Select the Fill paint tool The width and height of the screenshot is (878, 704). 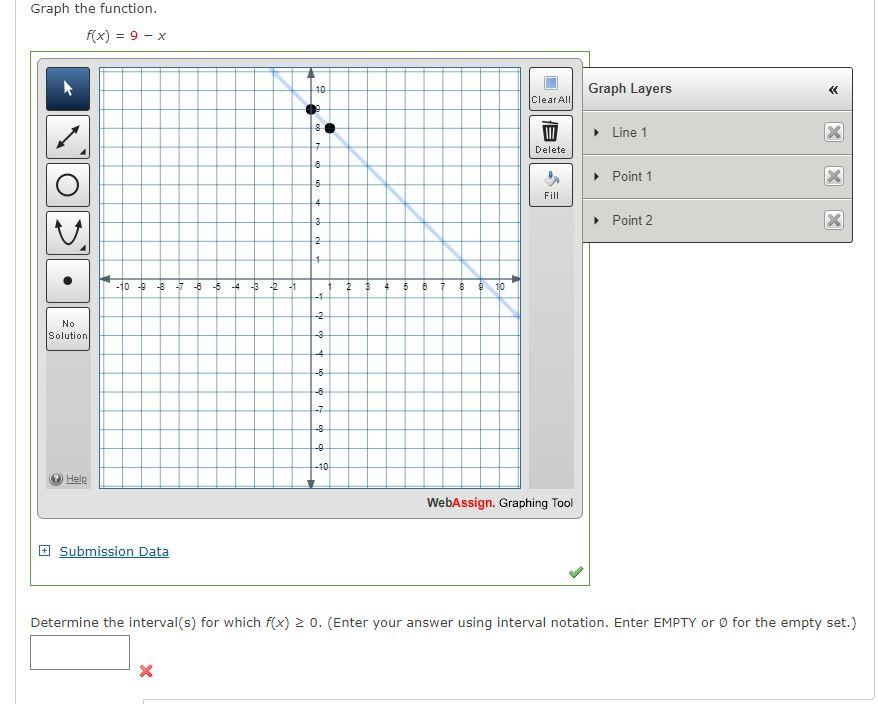[x=550, y=183]
